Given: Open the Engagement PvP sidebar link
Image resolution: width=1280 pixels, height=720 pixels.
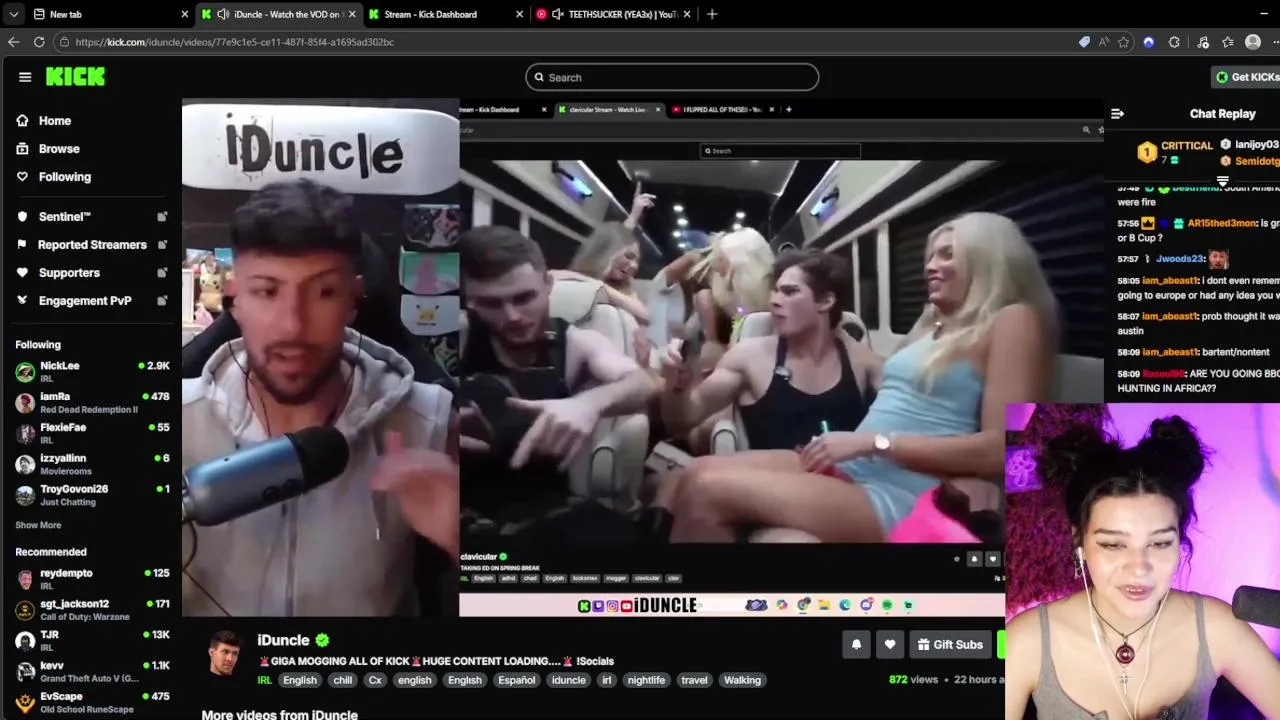Looking at the screenshot, I should point(85,300).
